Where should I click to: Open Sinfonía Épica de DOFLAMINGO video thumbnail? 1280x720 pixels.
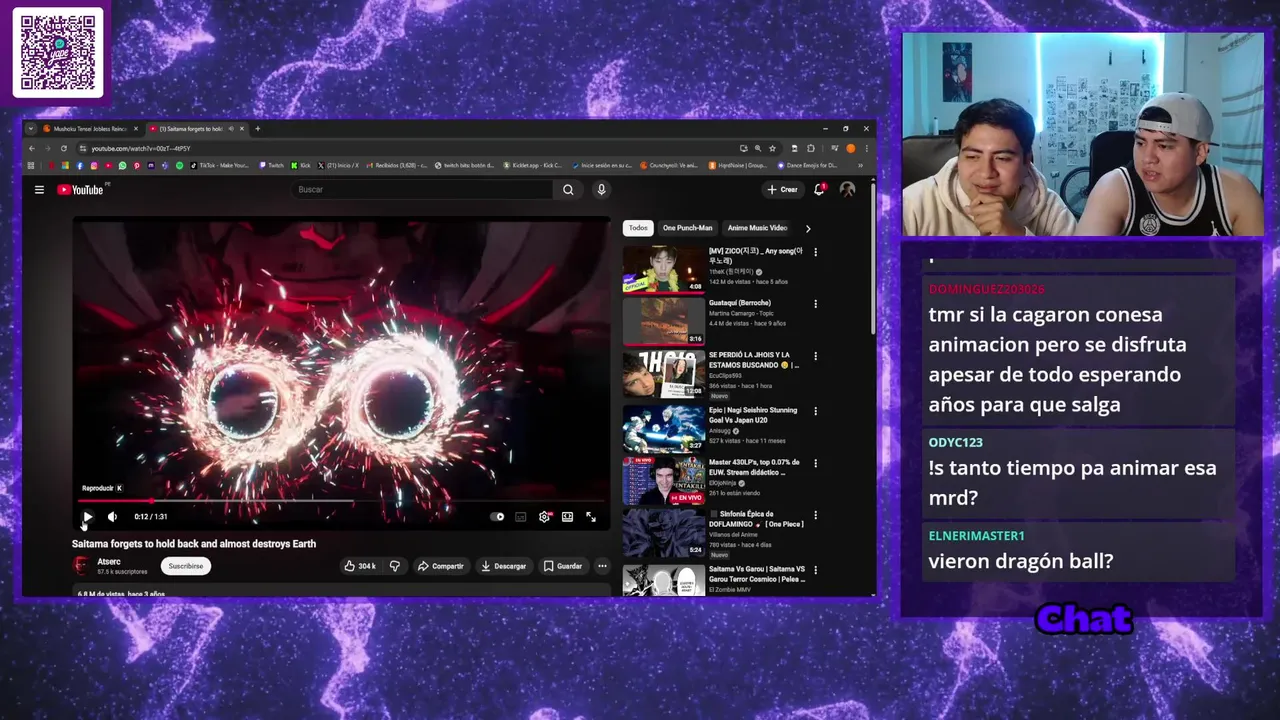[664, 533]
